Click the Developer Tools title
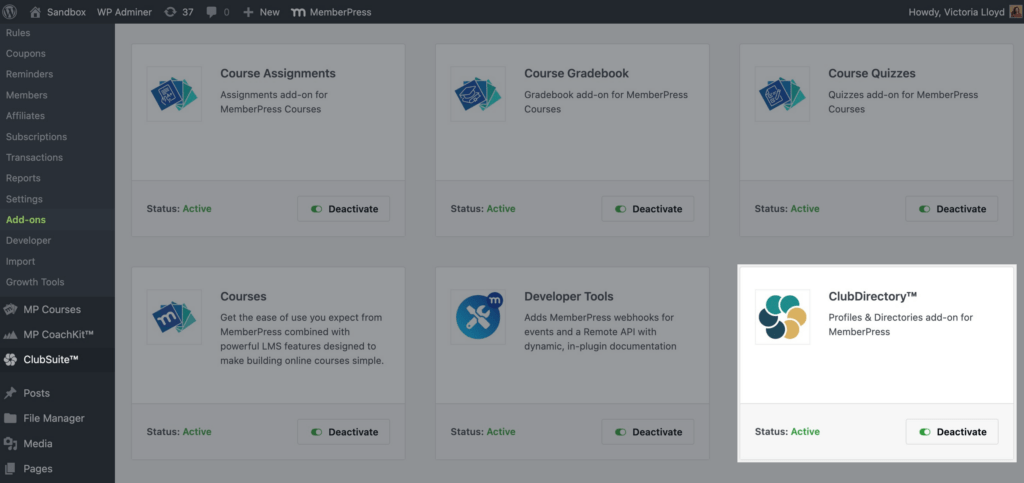 [x=568, y=296]
